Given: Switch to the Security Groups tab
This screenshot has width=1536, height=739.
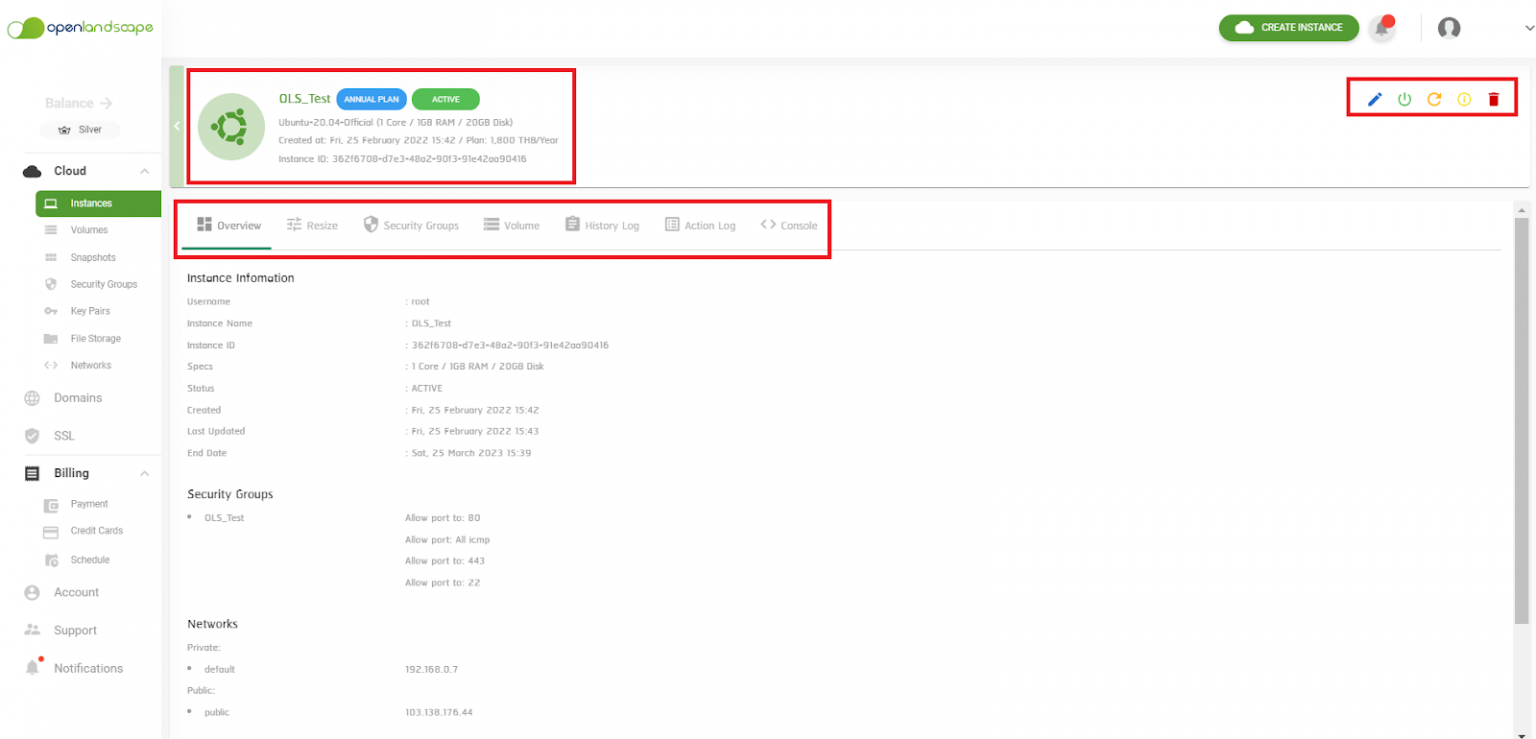Looking at the screenshot, I should click(x=411, y=225).
